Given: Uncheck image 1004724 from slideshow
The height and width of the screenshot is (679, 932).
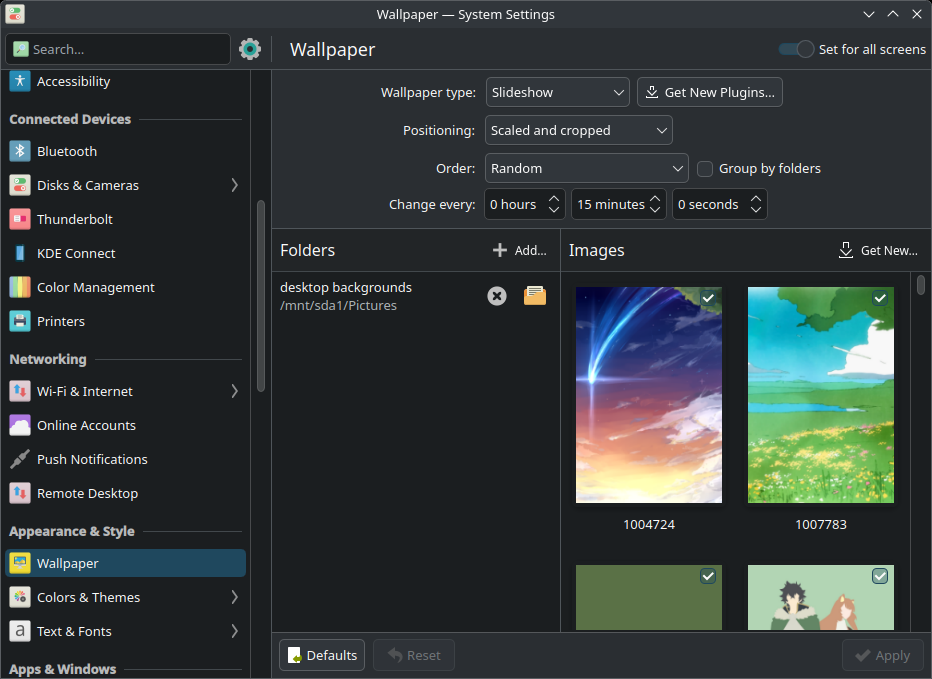Looking at the screenshot, I should 708,298.
